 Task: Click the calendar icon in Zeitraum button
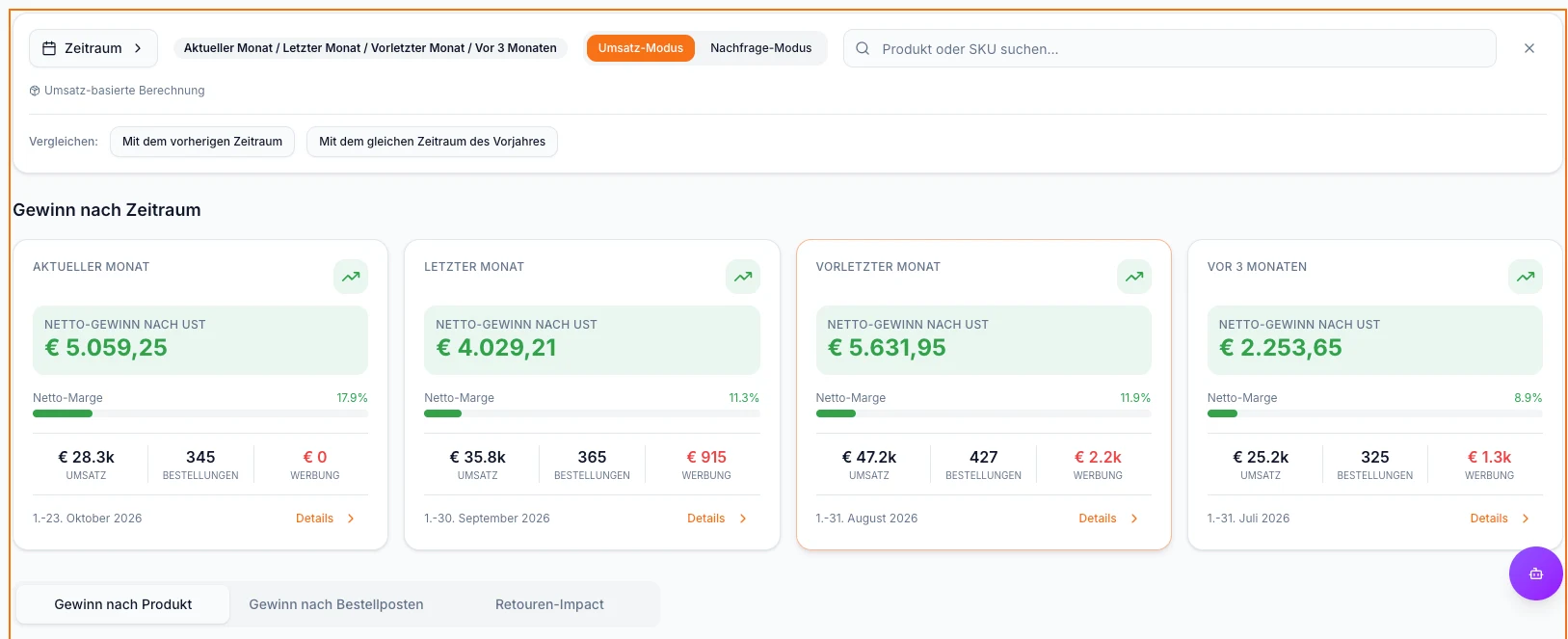(49, 48)
